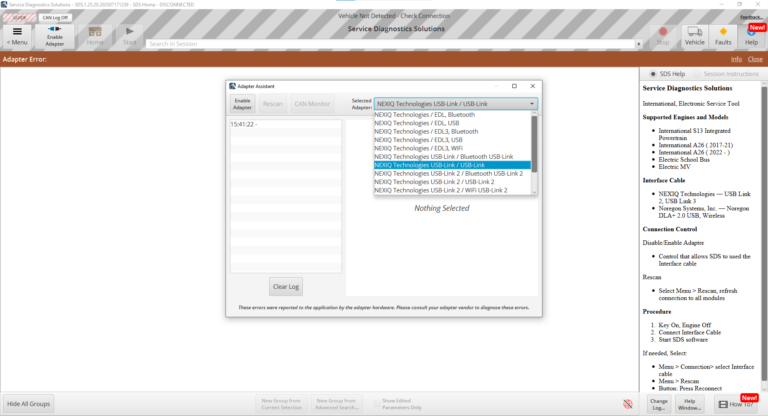
Task: Open the Help toolbar icon
Action: coord(751,36)
